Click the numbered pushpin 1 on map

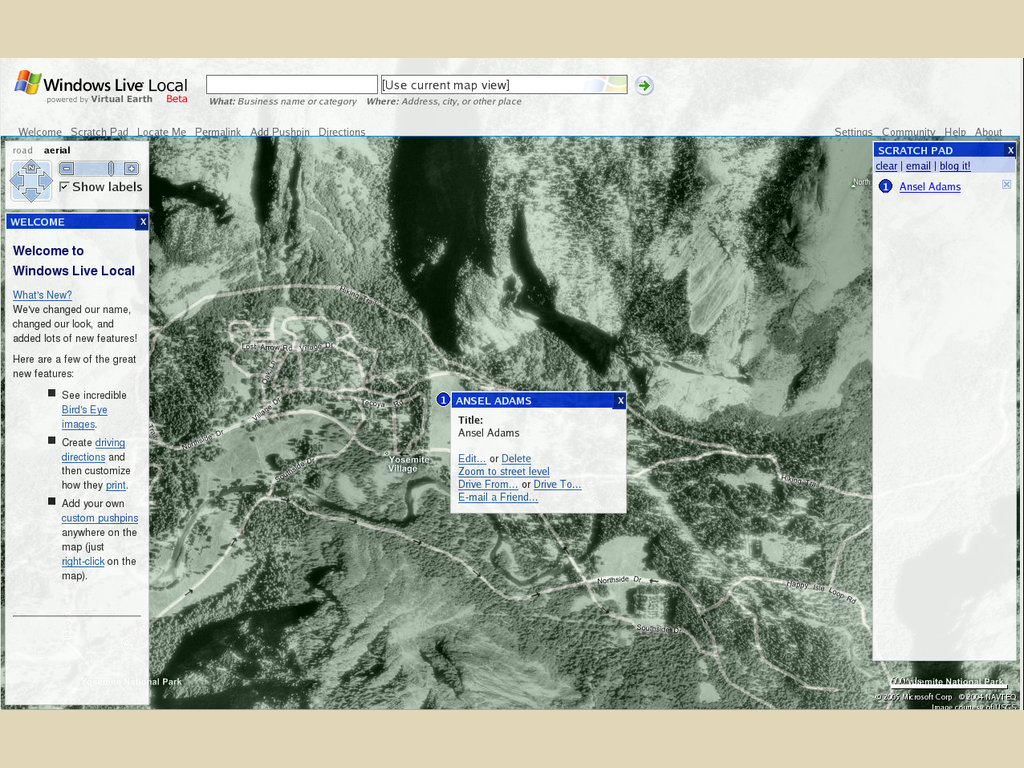coord(443,400)
